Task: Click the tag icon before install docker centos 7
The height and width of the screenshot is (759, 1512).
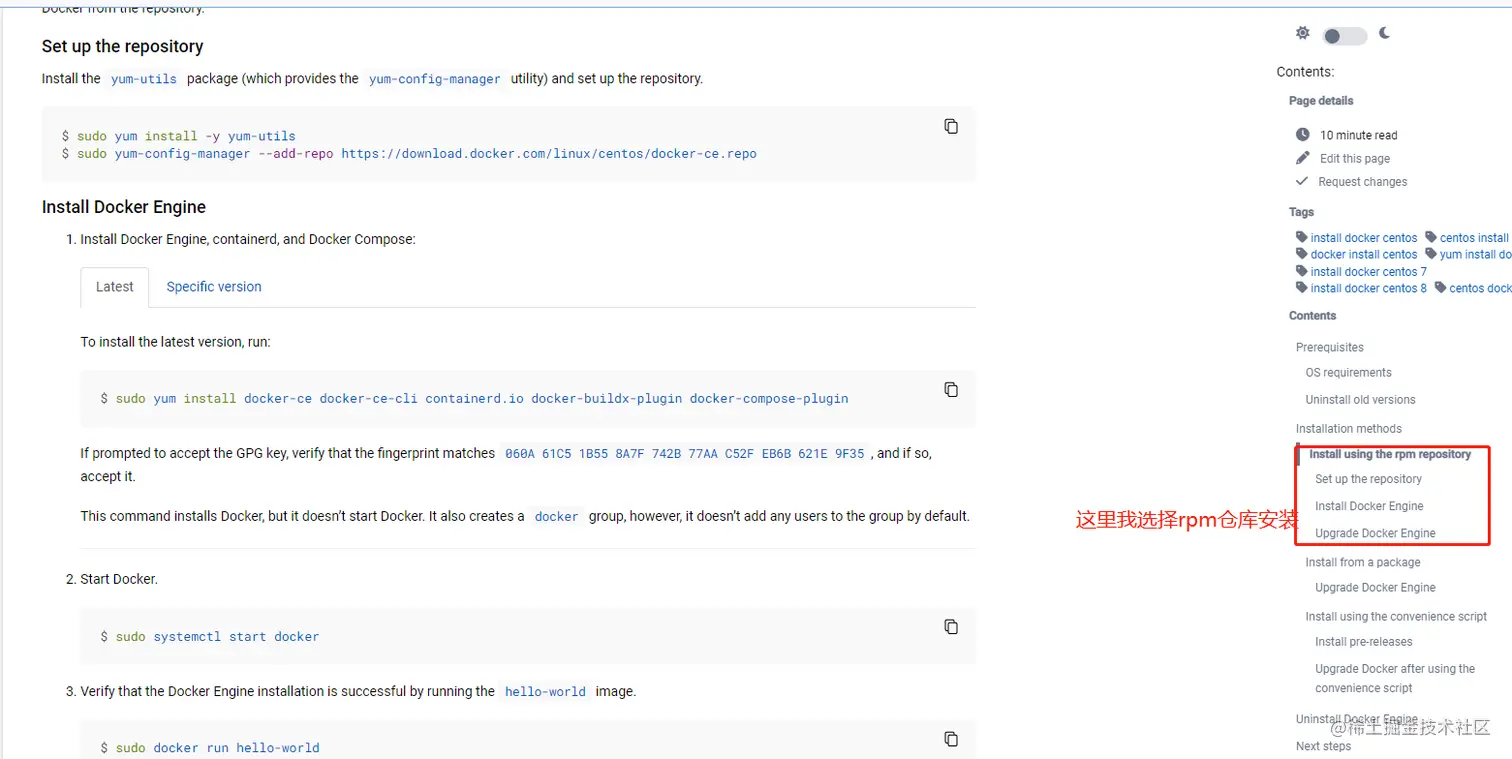Action: coord(1302,271)
